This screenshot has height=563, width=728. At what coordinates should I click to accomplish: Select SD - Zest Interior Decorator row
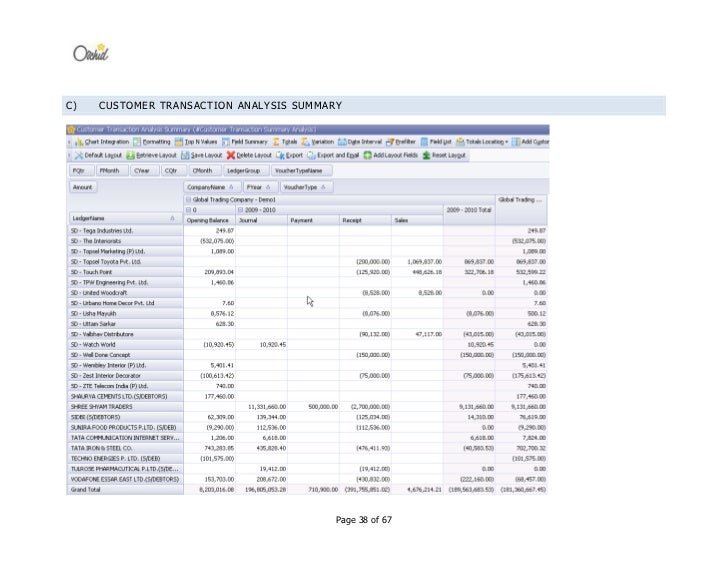pos(125,376)
